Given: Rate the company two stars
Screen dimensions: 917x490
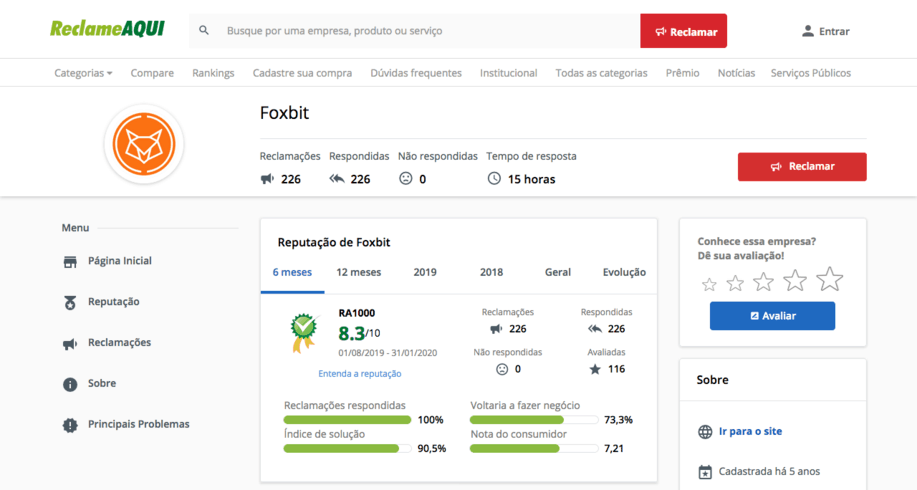Looking at the screenshot, I should point(735,284).
